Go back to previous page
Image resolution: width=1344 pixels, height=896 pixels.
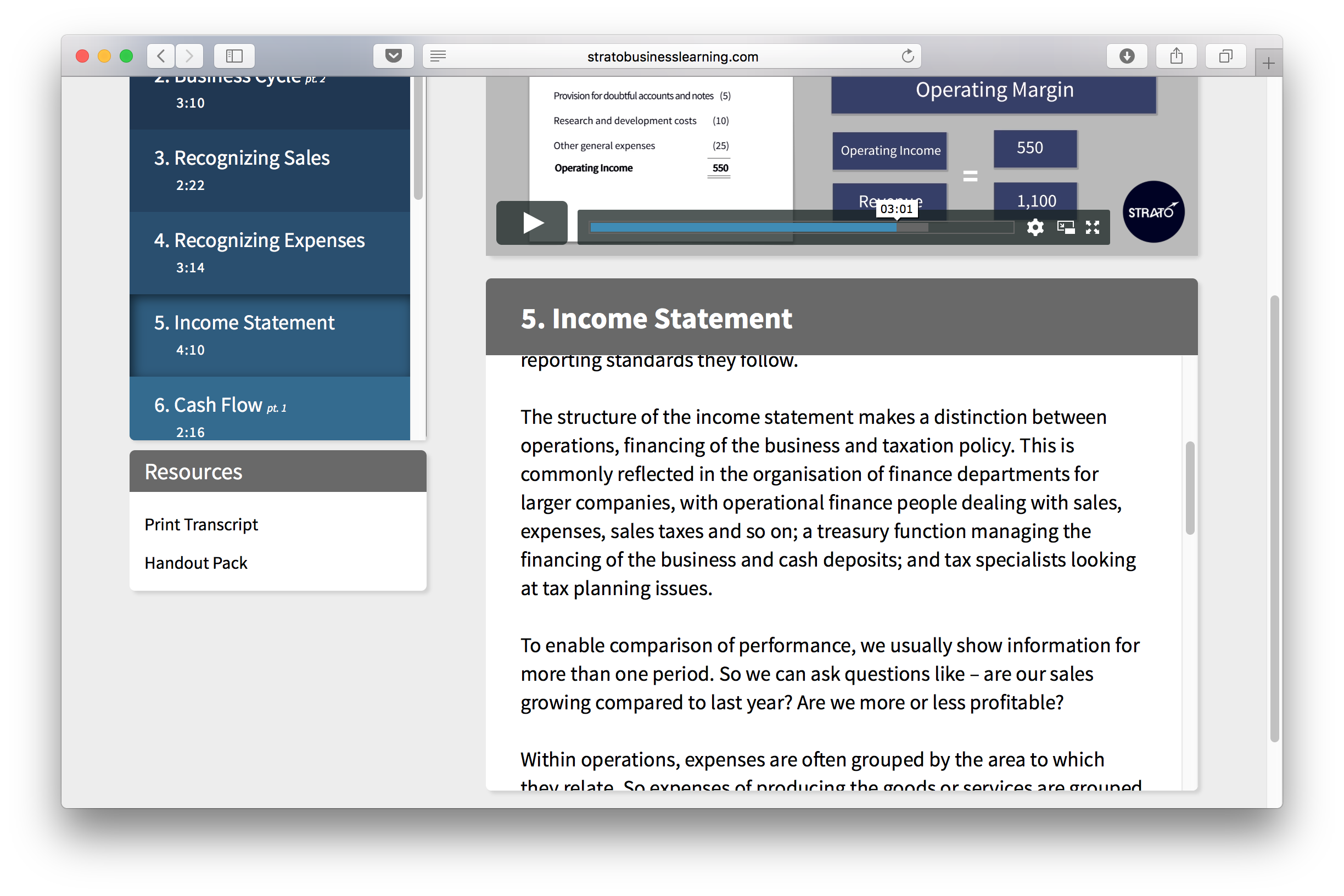click(161, 56)
